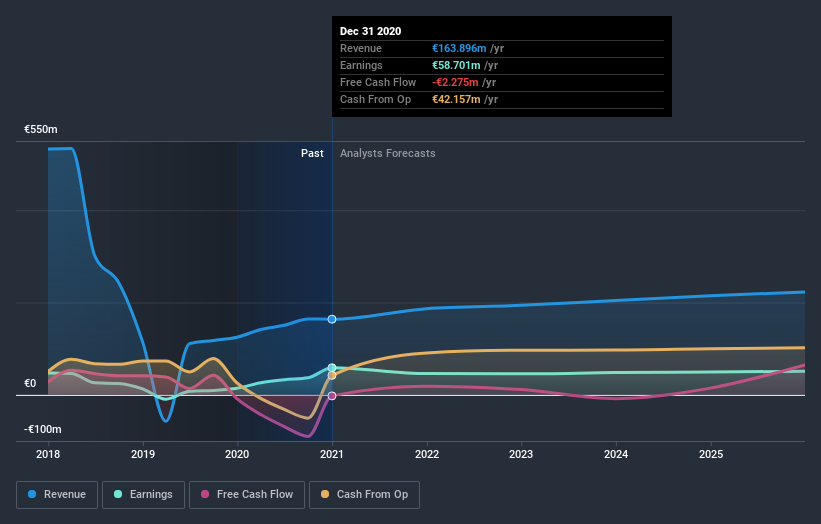Click the orange dot in Cash From Op legend
Screen dimensions: 821x524
(x=325, y=494)
